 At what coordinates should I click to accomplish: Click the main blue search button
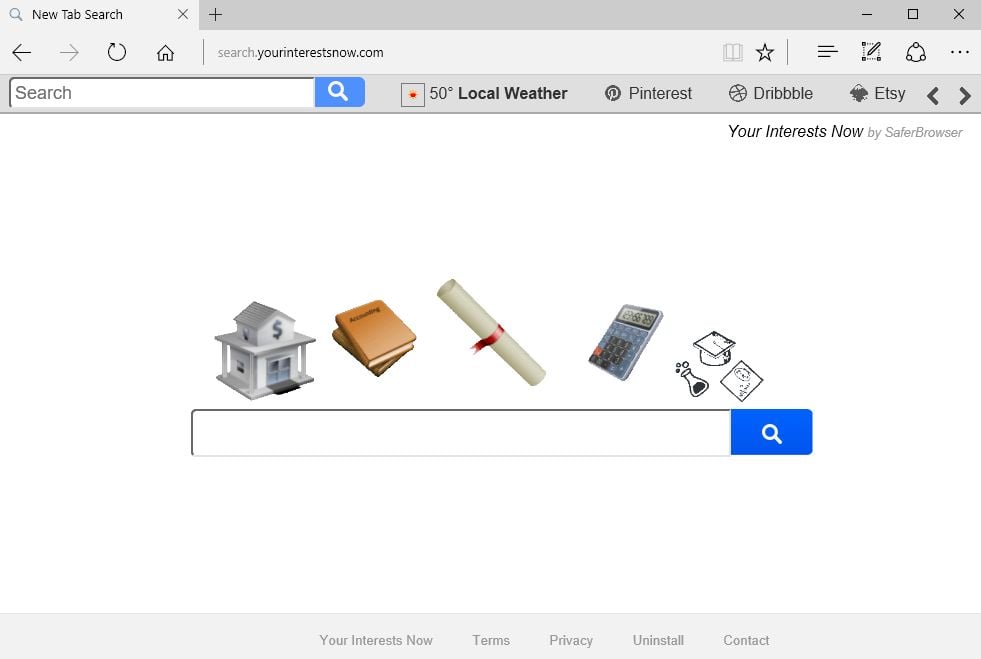pos(771,432)
